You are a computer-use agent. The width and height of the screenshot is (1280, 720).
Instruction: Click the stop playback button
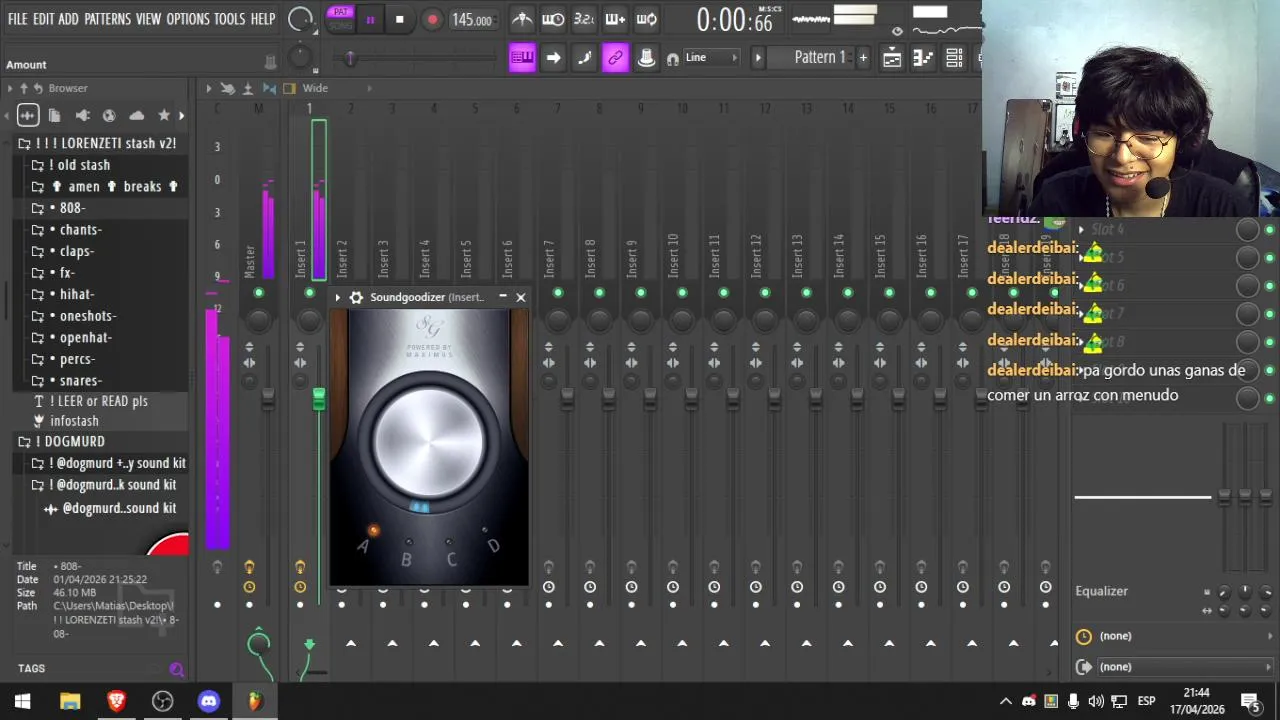tap(400, 20)
